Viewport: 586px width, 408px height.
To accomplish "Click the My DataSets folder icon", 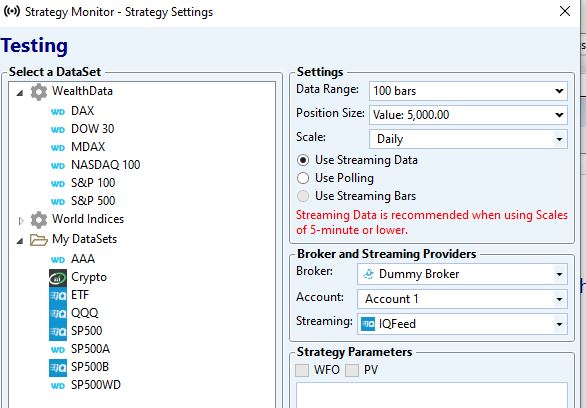I will pyautogui.click(x=39, y=239).
